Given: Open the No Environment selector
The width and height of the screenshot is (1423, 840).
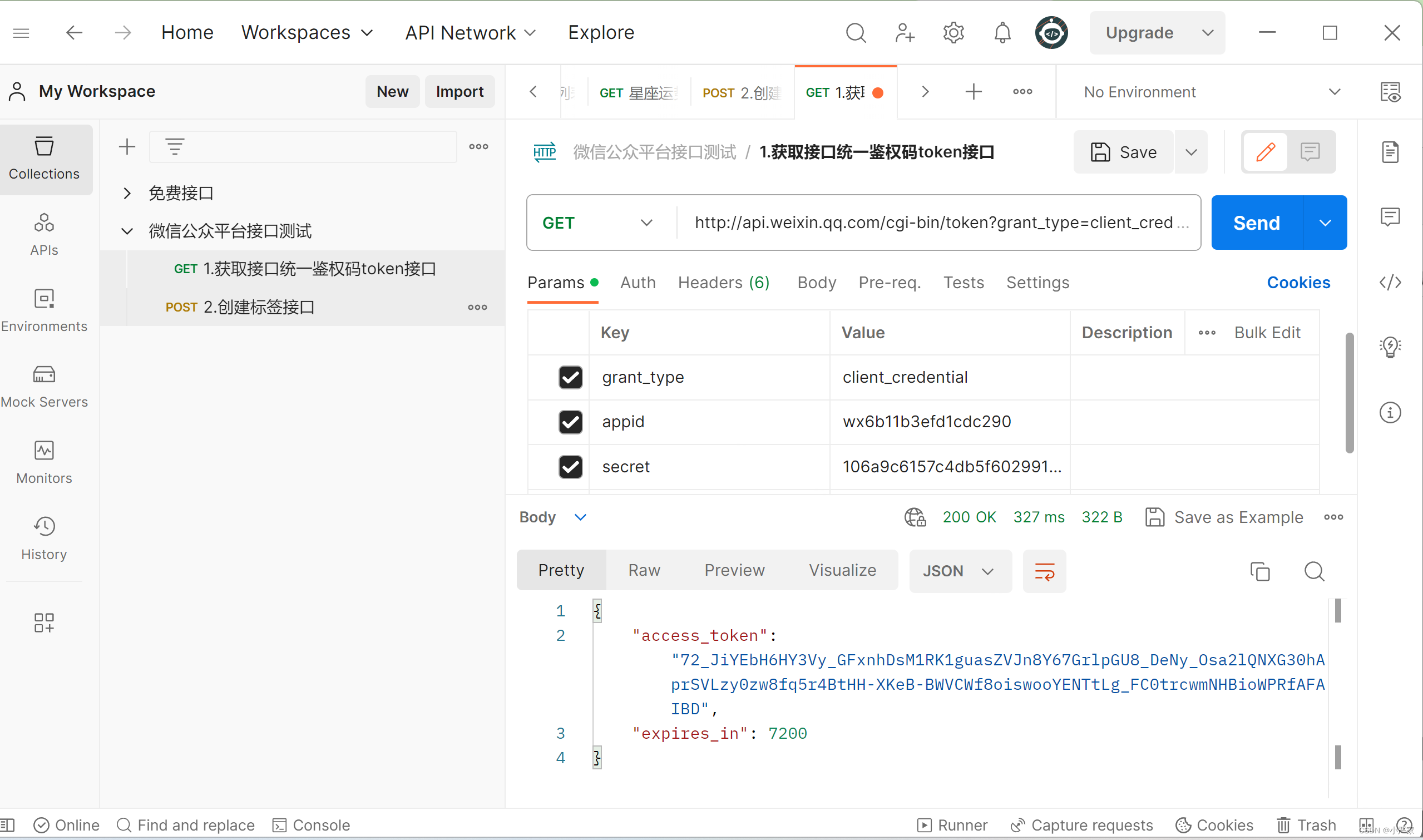Looking at the screenshot, I should (1212, 92).
